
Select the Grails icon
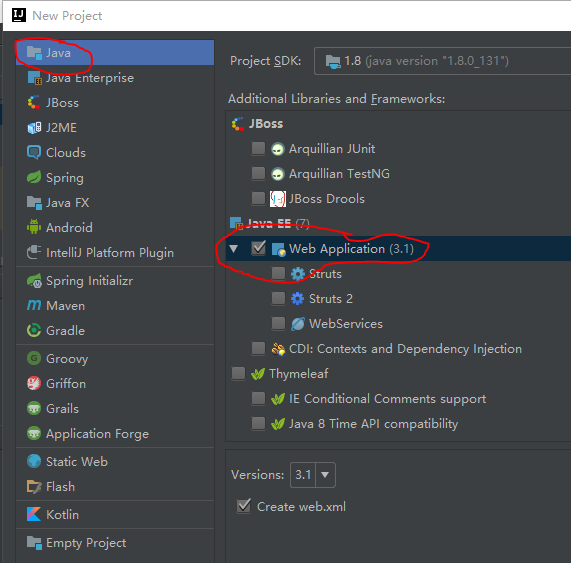click(x=34, y=408)
